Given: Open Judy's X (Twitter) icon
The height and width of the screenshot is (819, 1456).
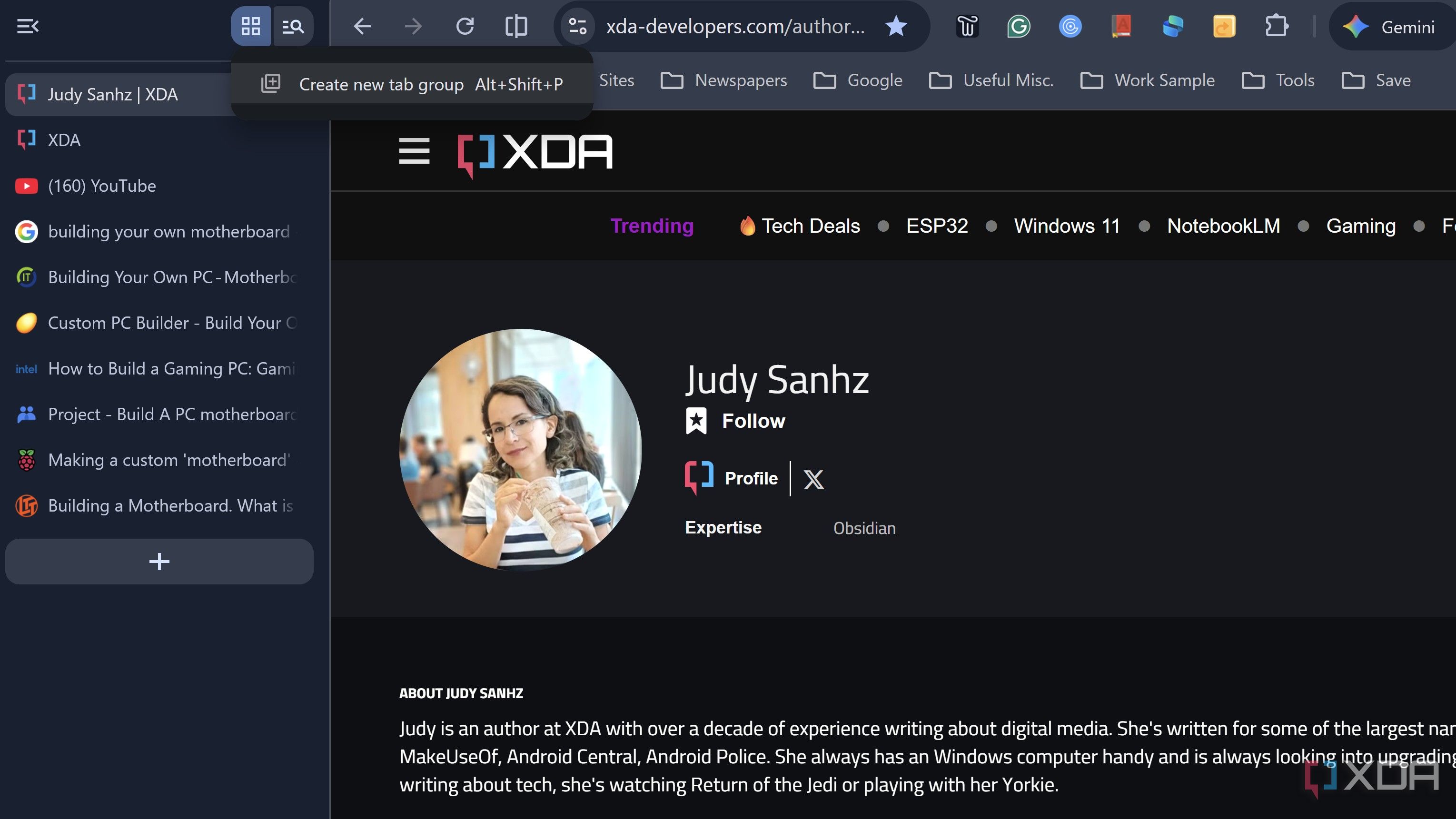Looking at the screenshot, I should [x=813, y=479].
